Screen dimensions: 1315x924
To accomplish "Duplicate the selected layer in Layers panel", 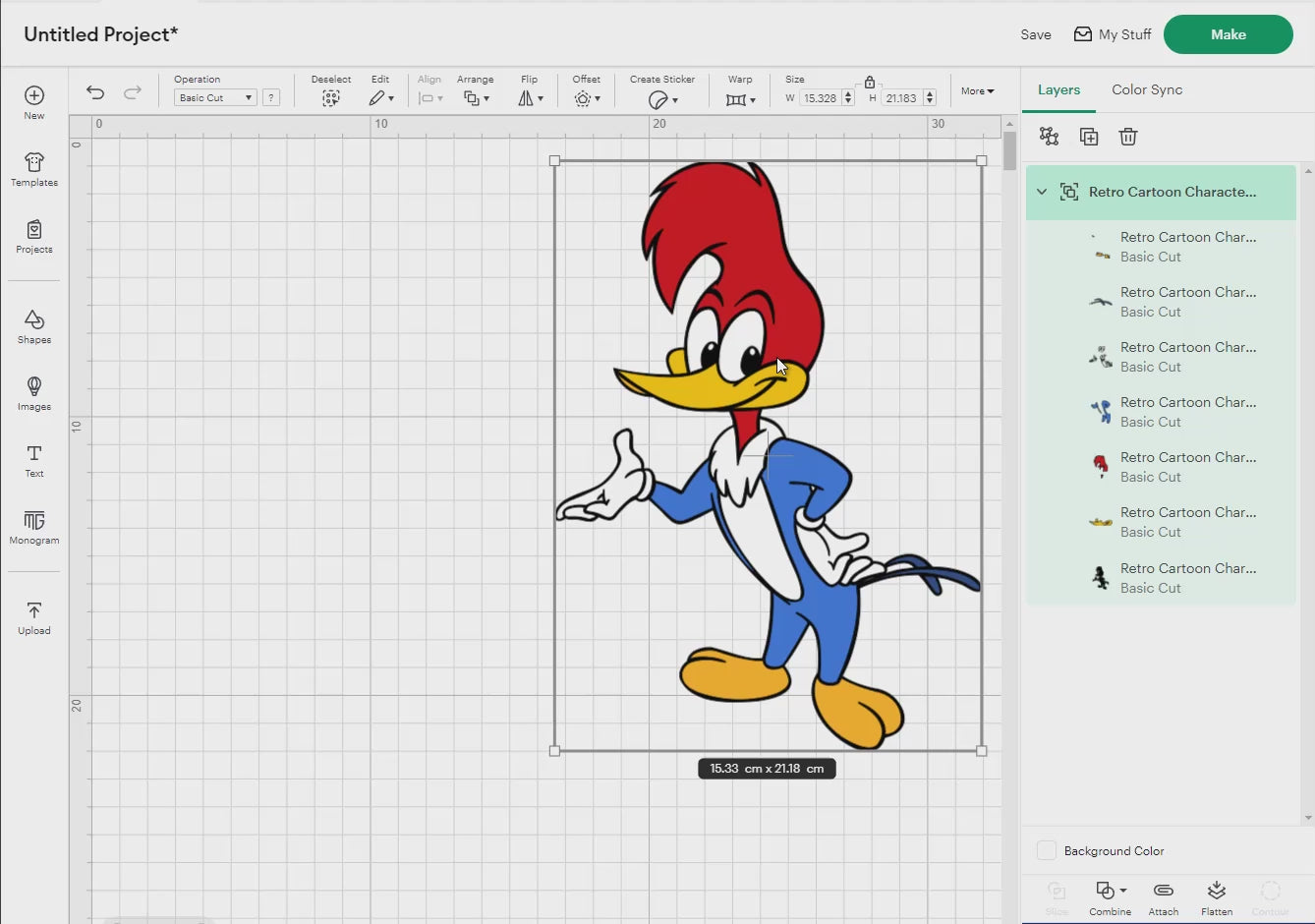I will 1089,137.
